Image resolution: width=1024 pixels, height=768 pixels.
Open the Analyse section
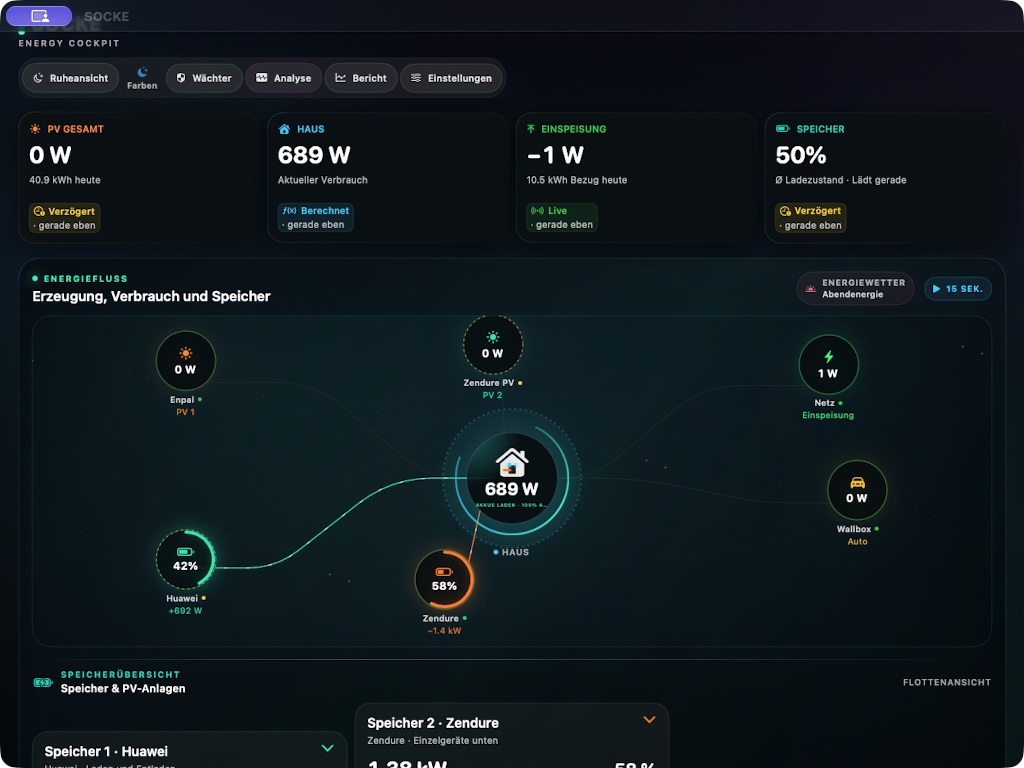pos(283,78)
